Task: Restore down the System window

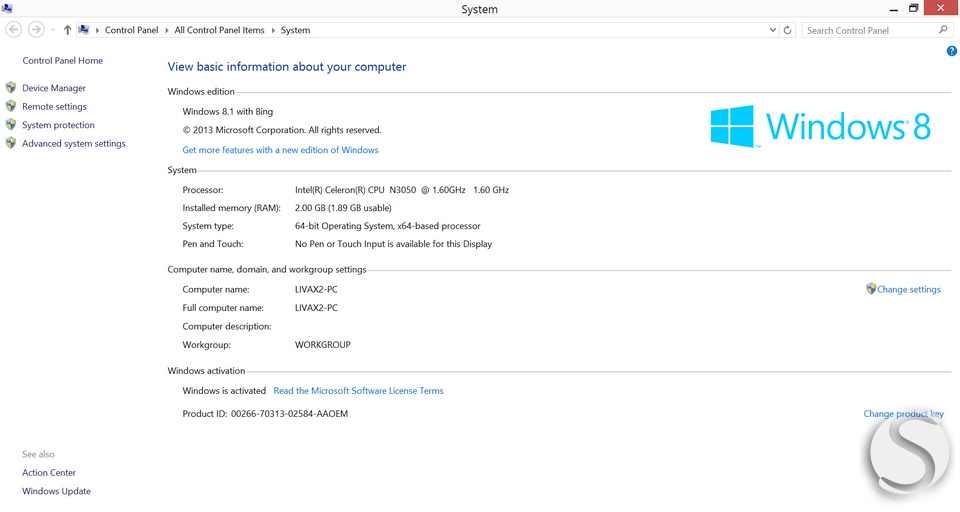Action: (x=913, y=9)
